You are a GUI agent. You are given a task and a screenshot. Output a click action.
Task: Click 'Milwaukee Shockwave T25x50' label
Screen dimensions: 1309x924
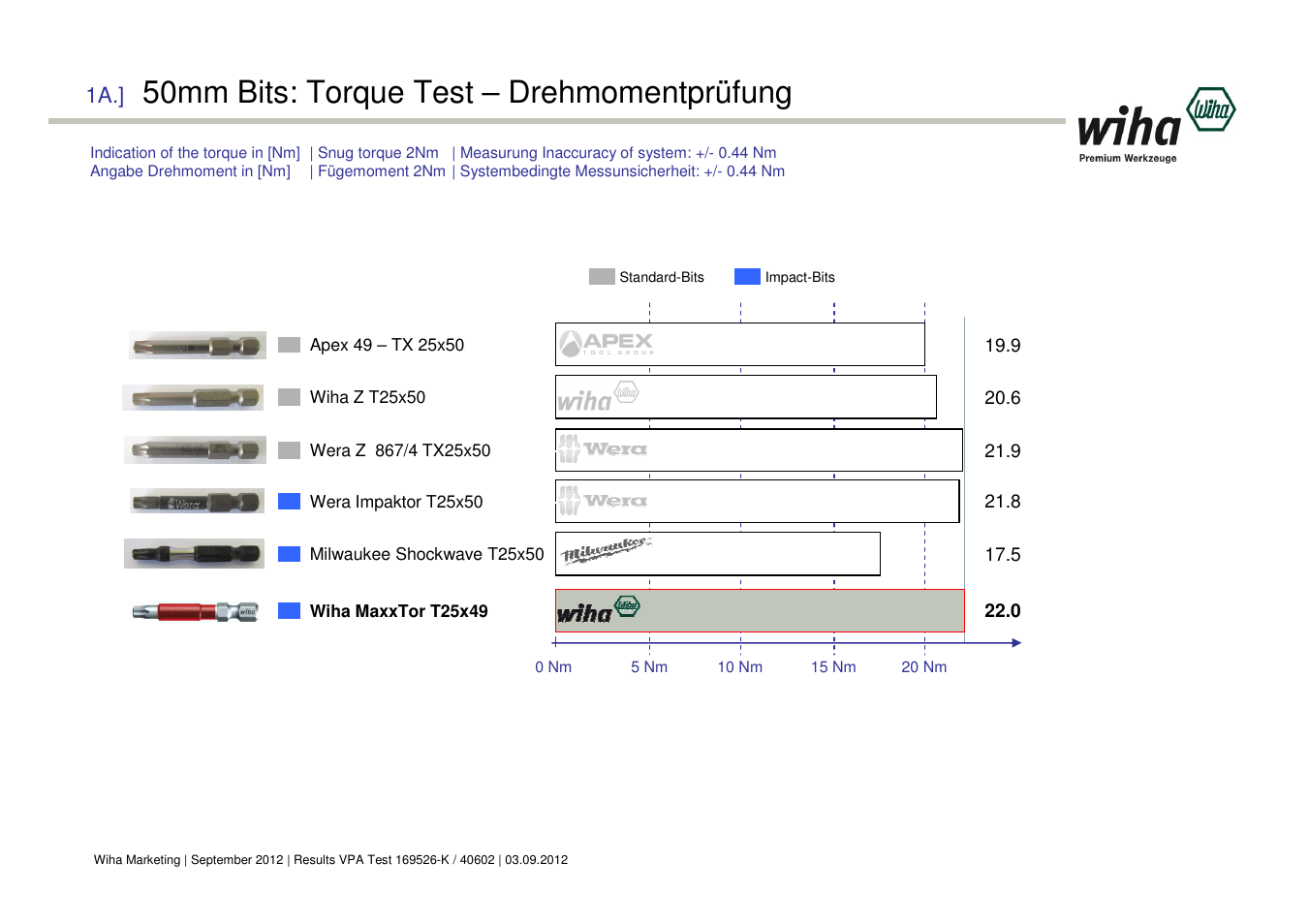(x=427, y=554)
